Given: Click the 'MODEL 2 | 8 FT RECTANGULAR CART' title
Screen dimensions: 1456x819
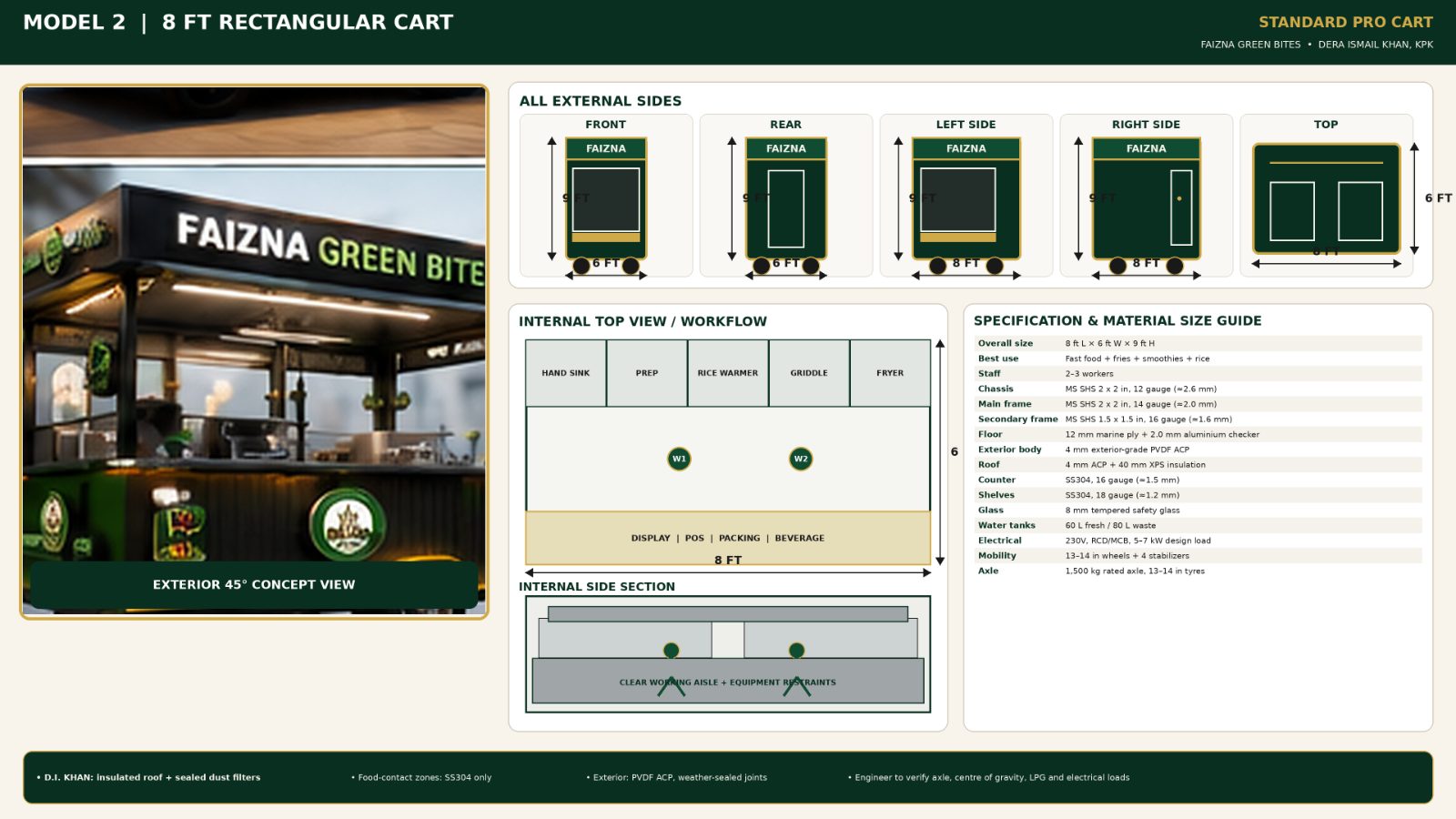Looking at the screenshot, I should 238,23.
